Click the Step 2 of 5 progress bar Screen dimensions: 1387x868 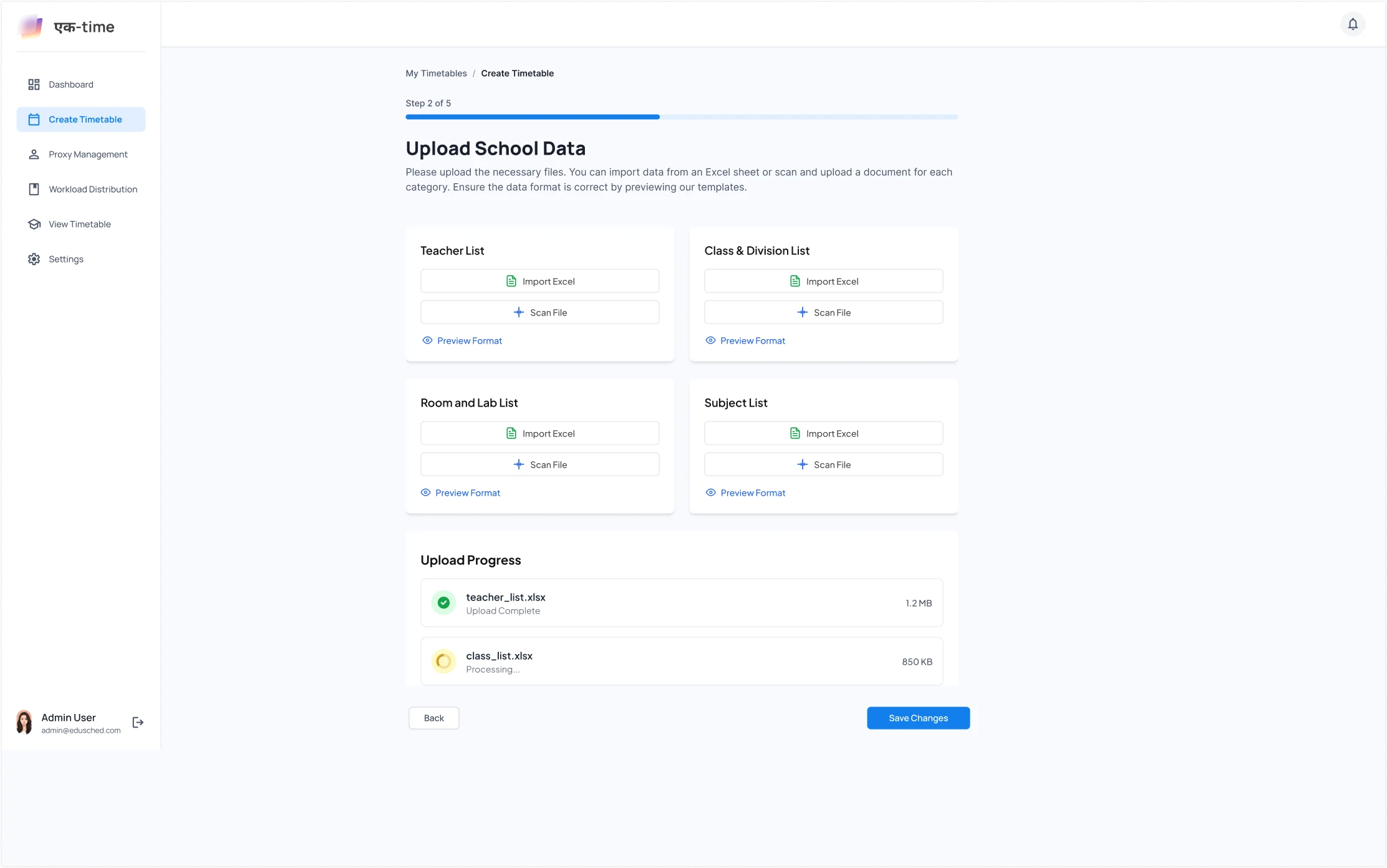coord(682,117)
